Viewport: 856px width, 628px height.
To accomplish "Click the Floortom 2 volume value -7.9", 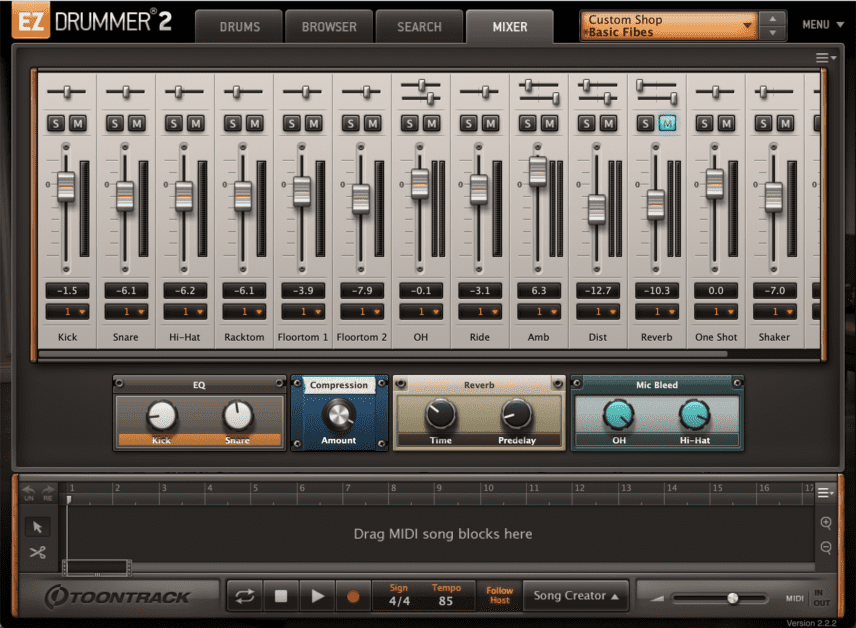I will pos(362,291).
